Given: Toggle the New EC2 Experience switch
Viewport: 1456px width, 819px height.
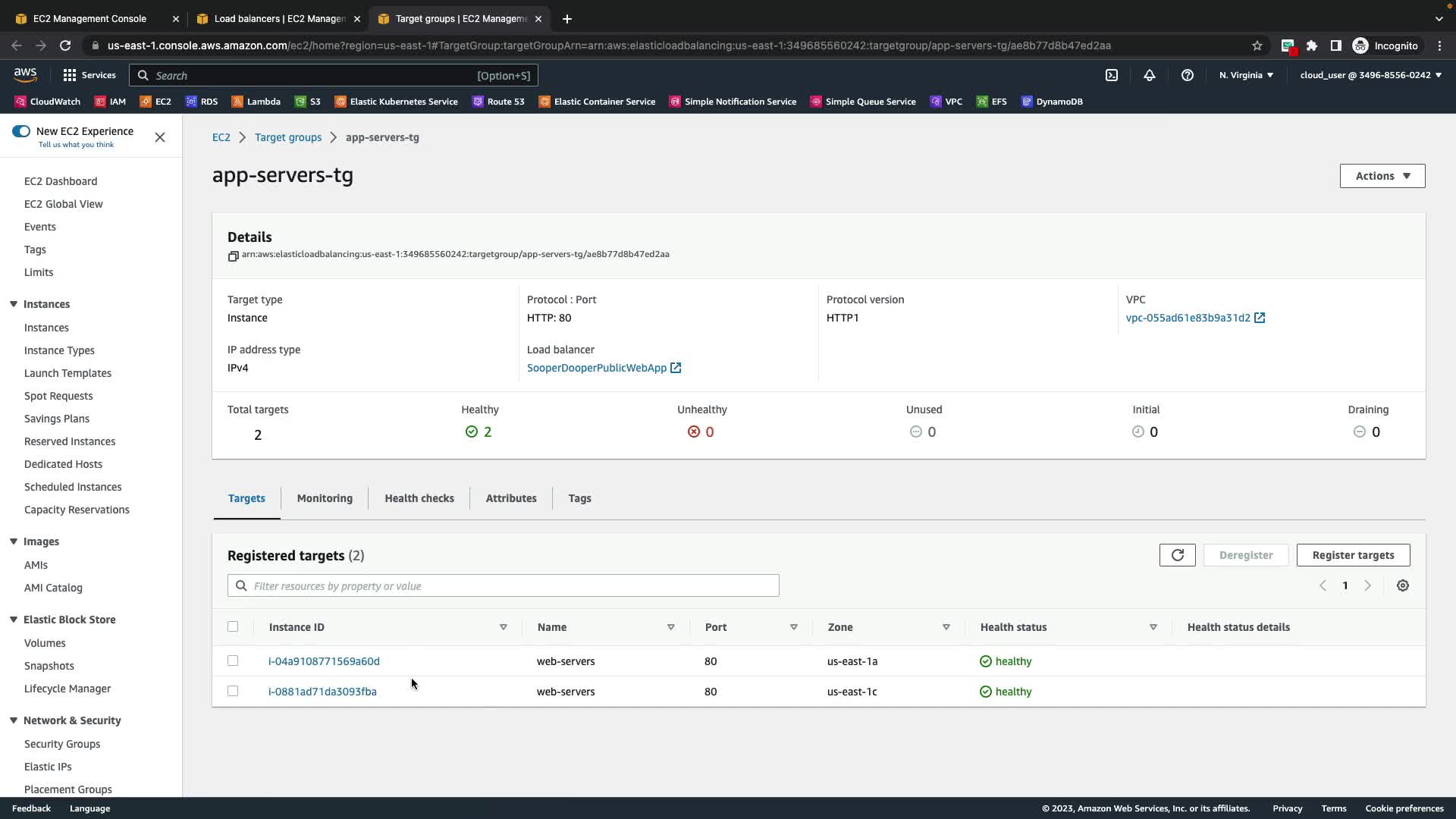Looking at the screenshot, I should click(x=21, y=131).
